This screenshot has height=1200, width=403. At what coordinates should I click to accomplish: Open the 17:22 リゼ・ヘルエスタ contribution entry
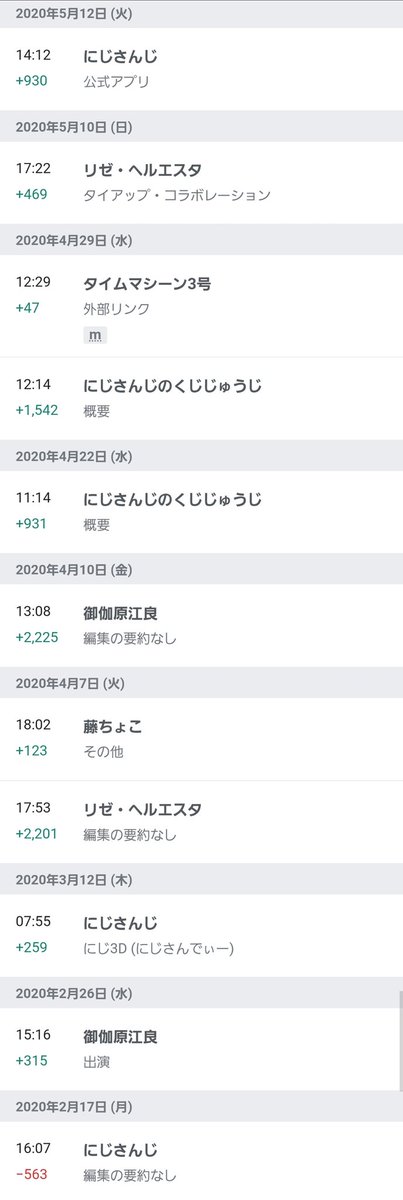coord(201,183)
